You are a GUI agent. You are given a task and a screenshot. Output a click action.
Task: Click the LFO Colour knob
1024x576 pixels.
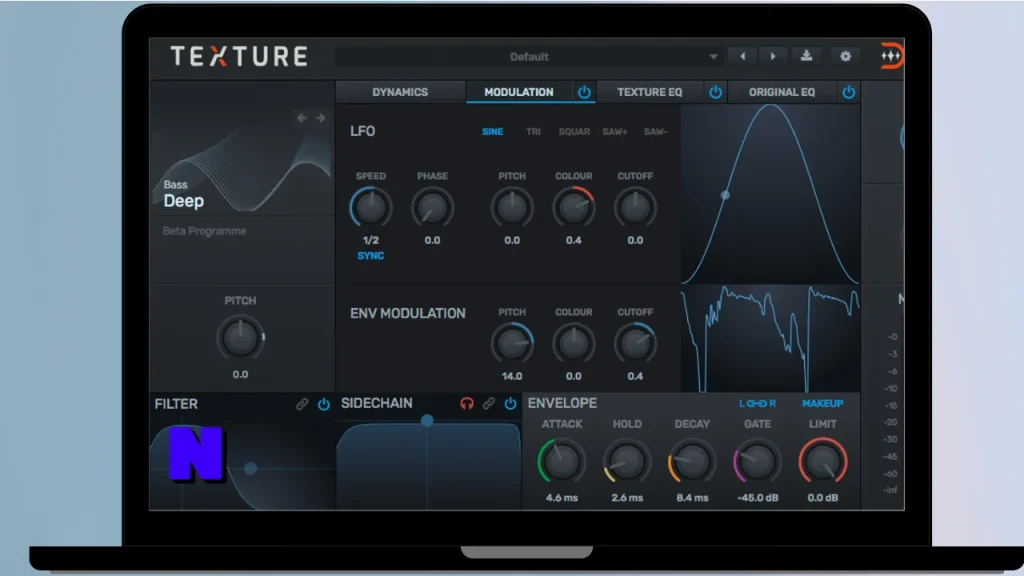click(x=573, y=208)
